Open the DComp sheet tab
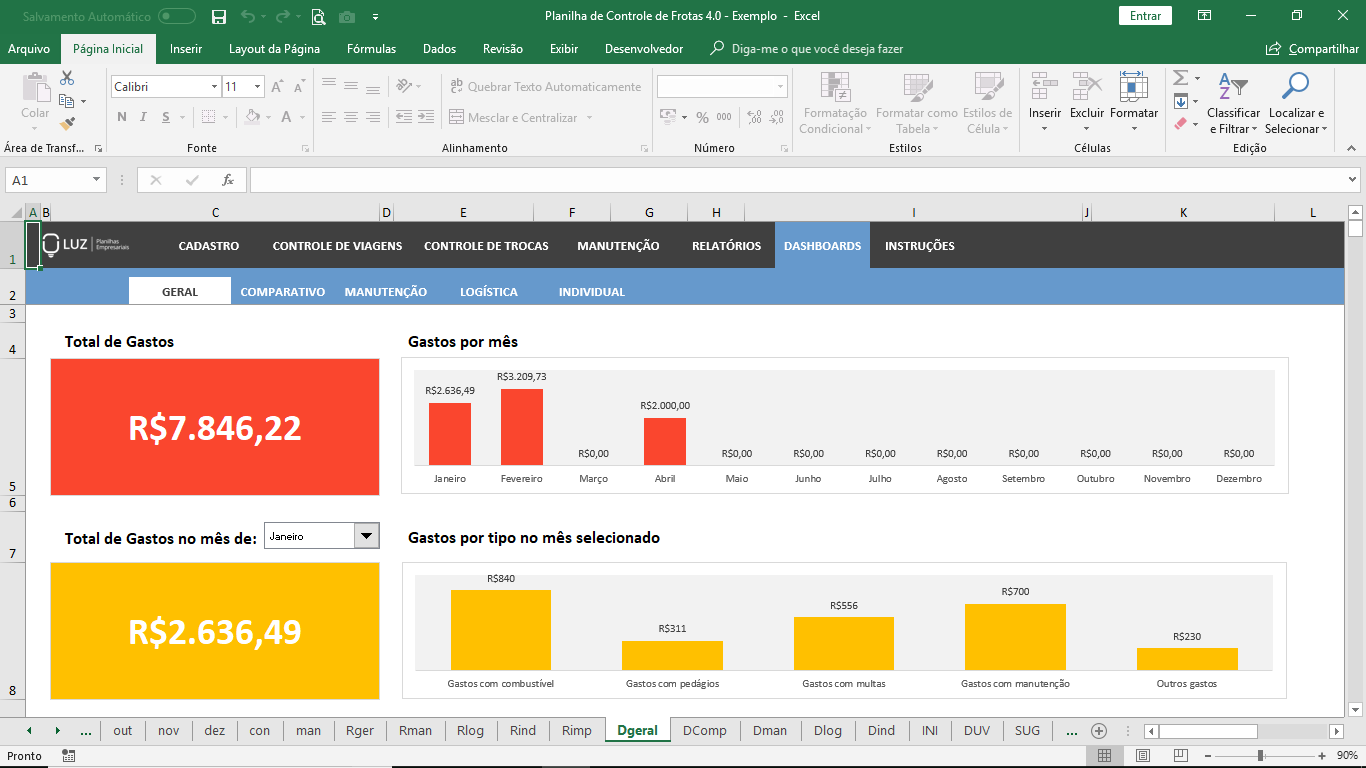This screenshot has height=768, width=1366. 705,731
